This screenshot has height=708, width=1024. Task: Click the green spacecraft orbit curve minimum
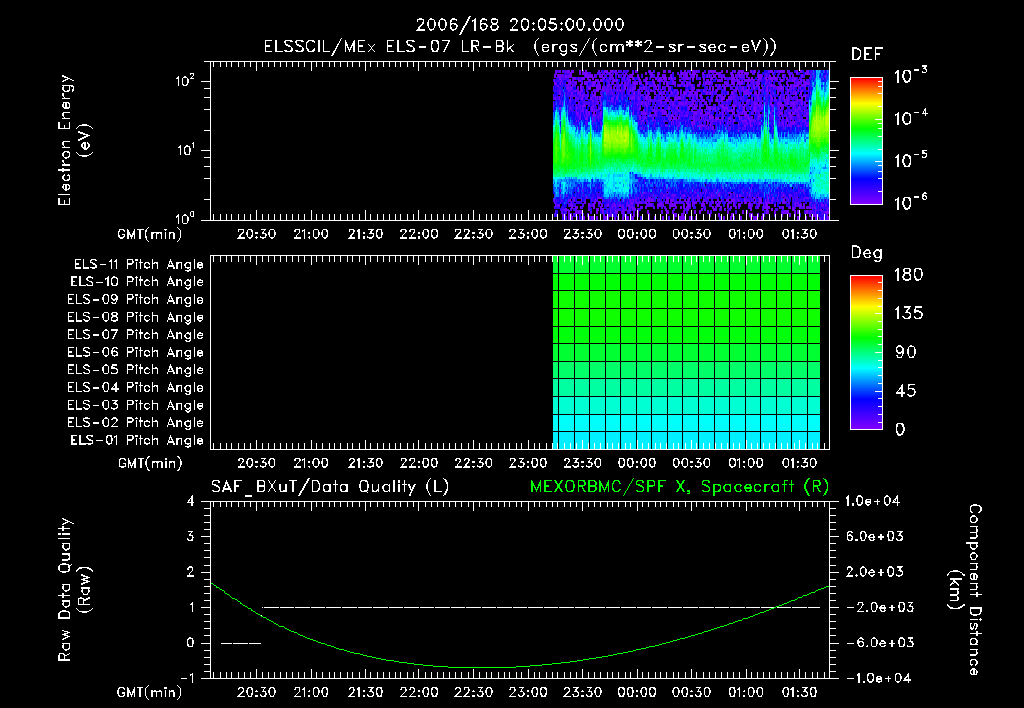[483, 668]
